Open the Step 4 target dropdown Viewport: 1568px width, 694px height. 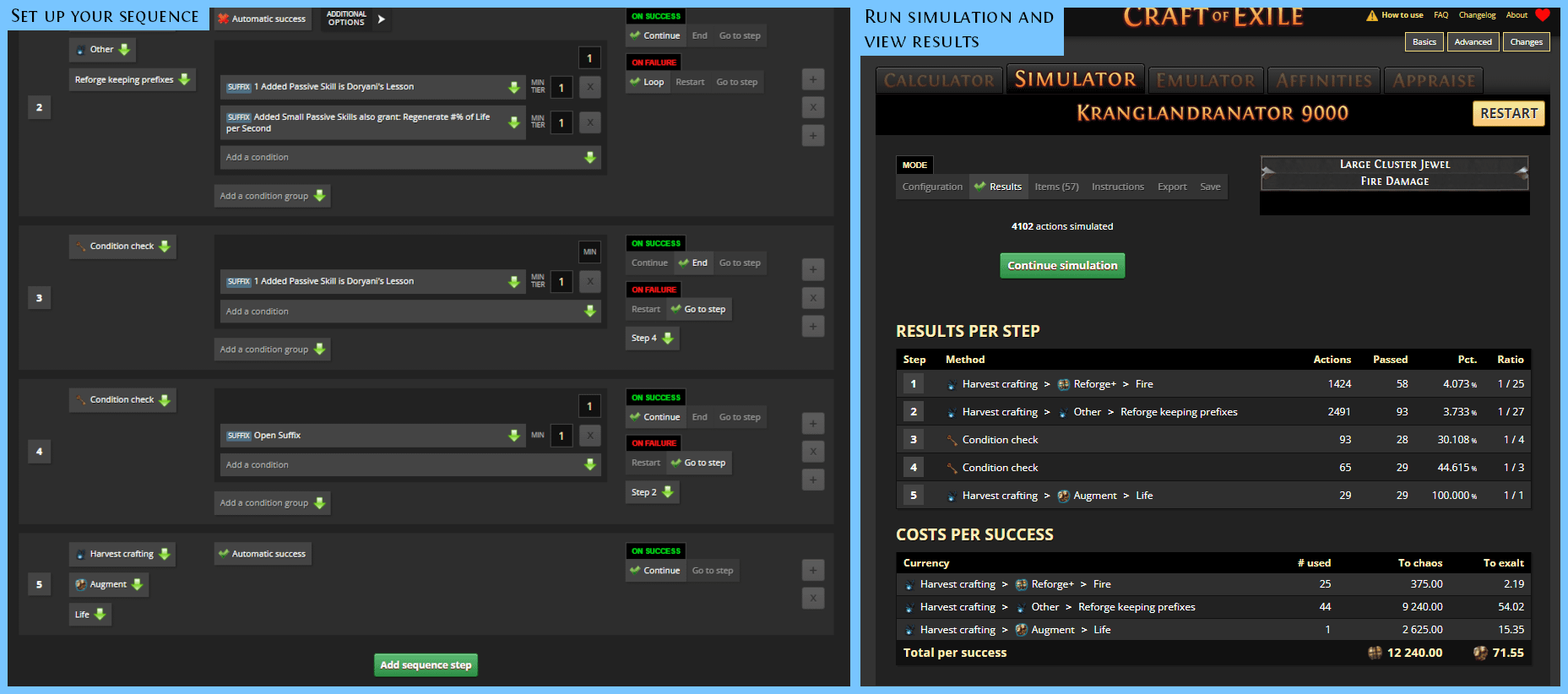(652, 339)
